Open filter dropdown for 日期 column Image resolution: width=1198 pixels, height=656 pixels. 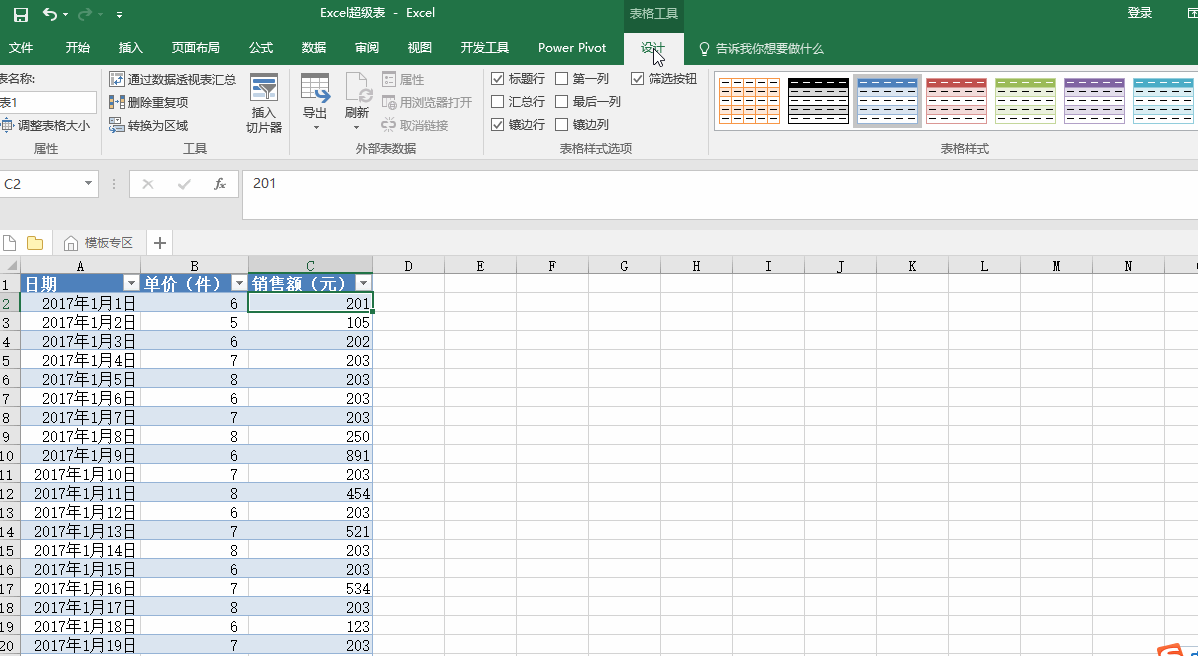tap(131, 283)
